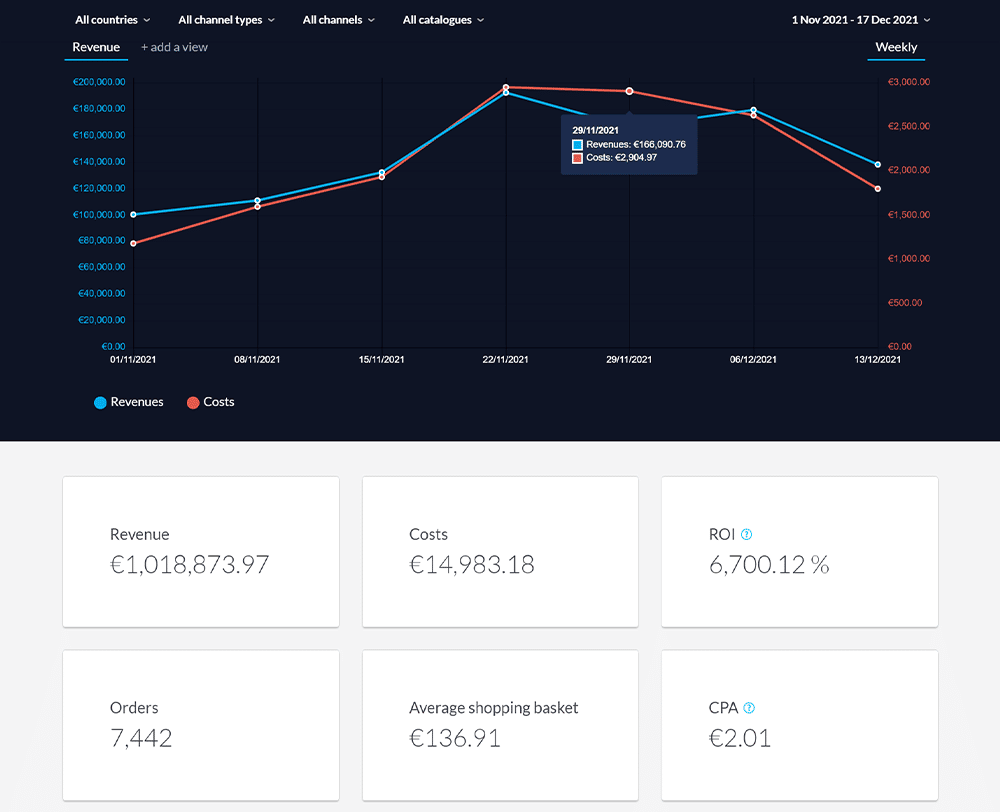Toggle the Costs series in the legend

tap(210, 402)
